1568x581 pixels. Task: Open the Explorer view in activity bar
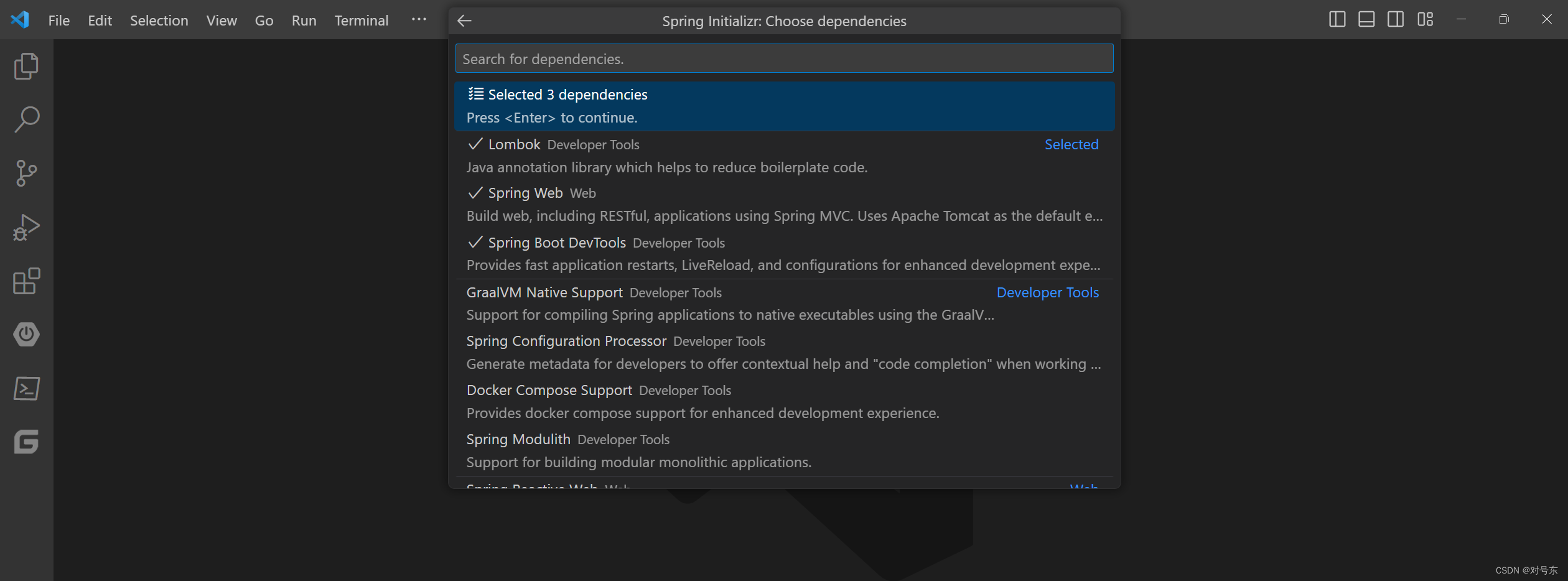(x=26, y=66)
